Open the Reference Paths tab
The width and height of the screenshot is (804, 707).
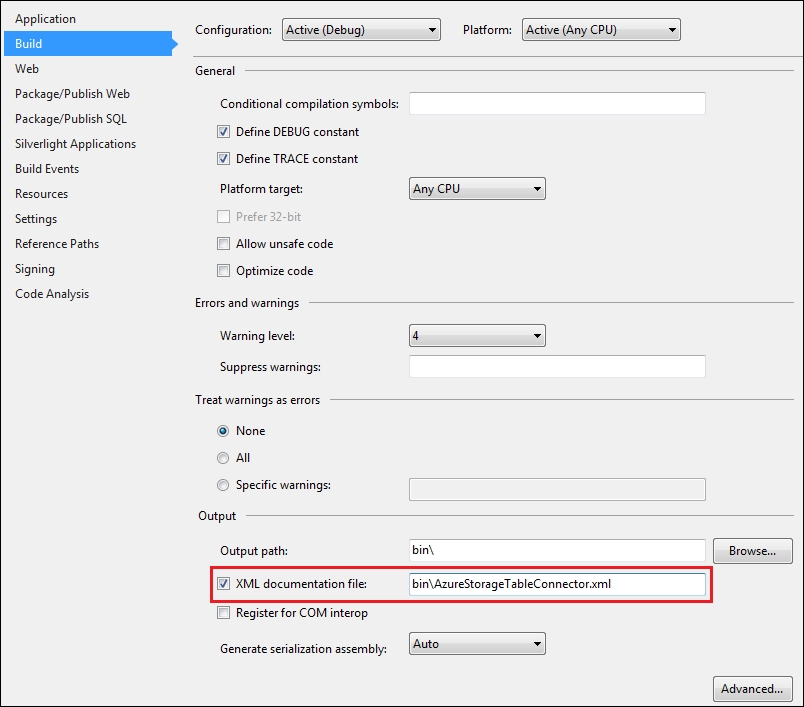57,244
